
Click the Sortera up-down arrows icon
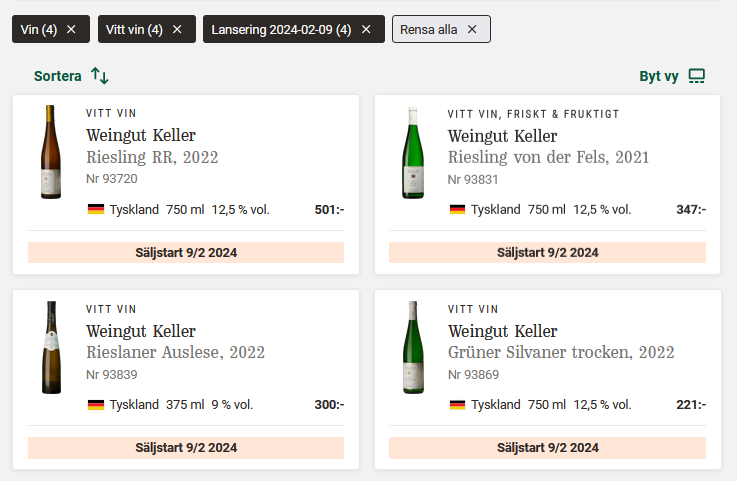click(x=100, y=76)
